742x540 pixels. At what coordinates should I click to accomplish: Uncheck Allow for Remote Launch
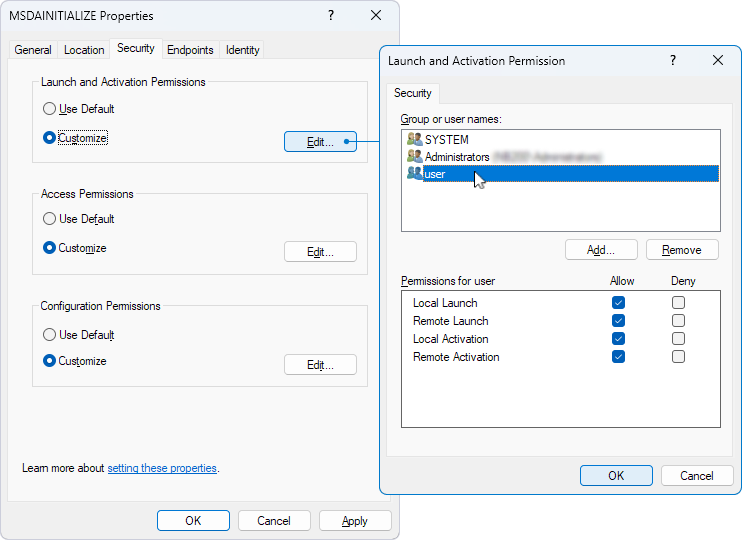618,320
